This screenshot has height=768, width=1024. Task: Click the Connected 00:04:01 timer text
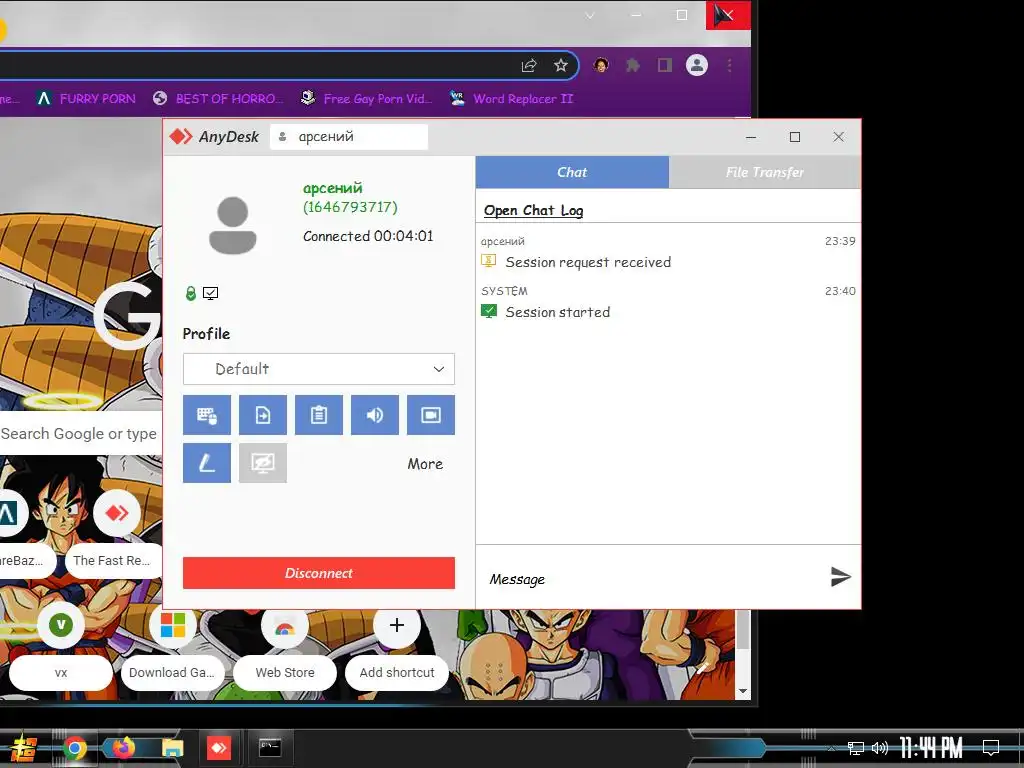(368, 236)
